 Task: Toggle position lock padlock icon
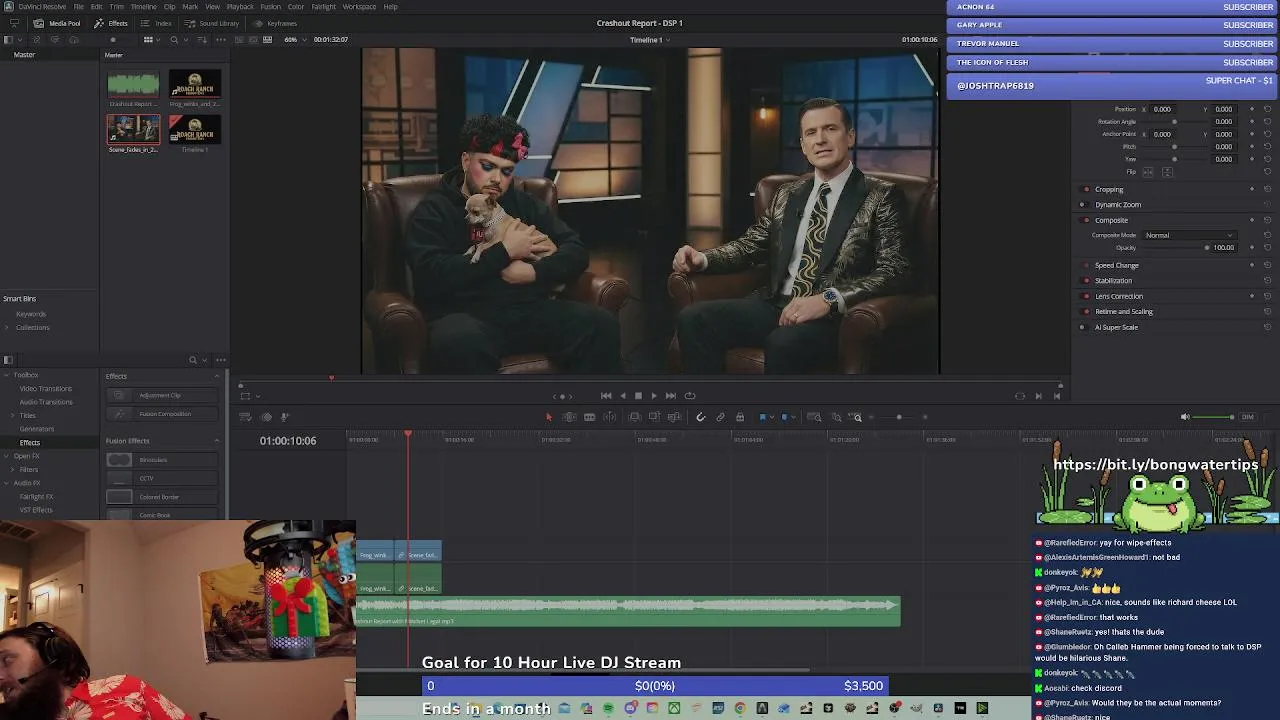pos(740,417)
